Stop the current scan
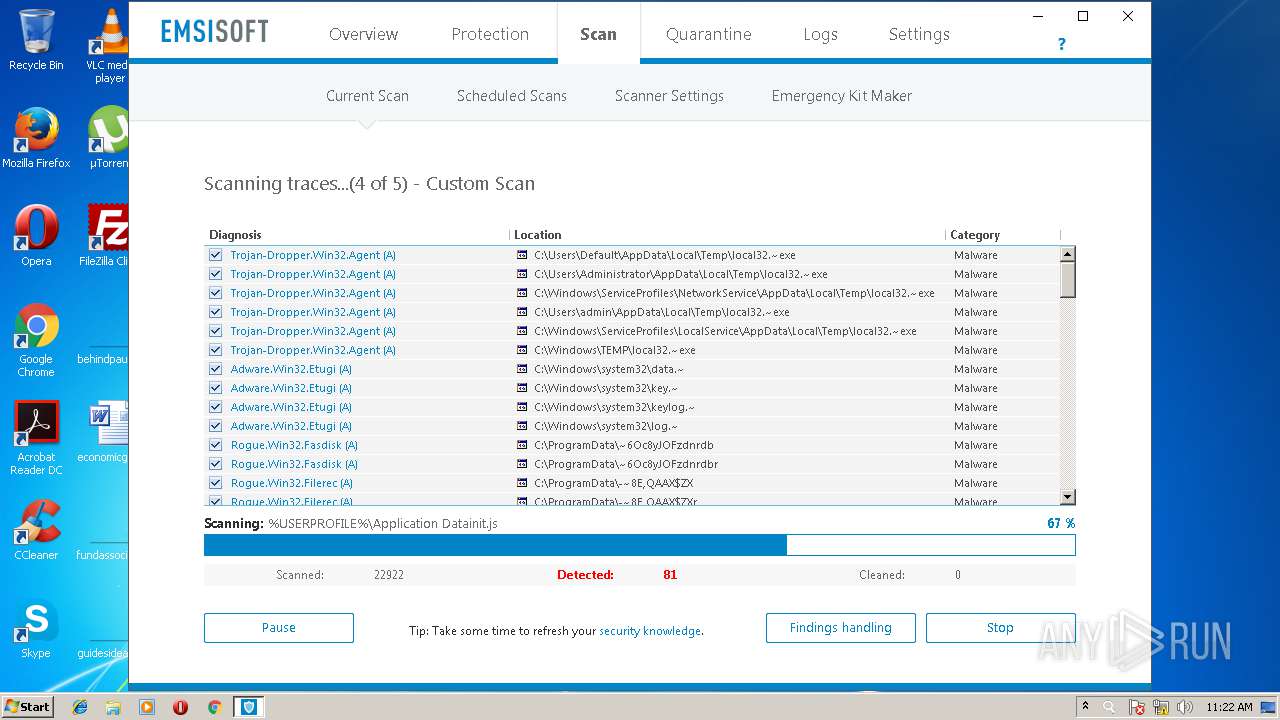 [1001, 628]
